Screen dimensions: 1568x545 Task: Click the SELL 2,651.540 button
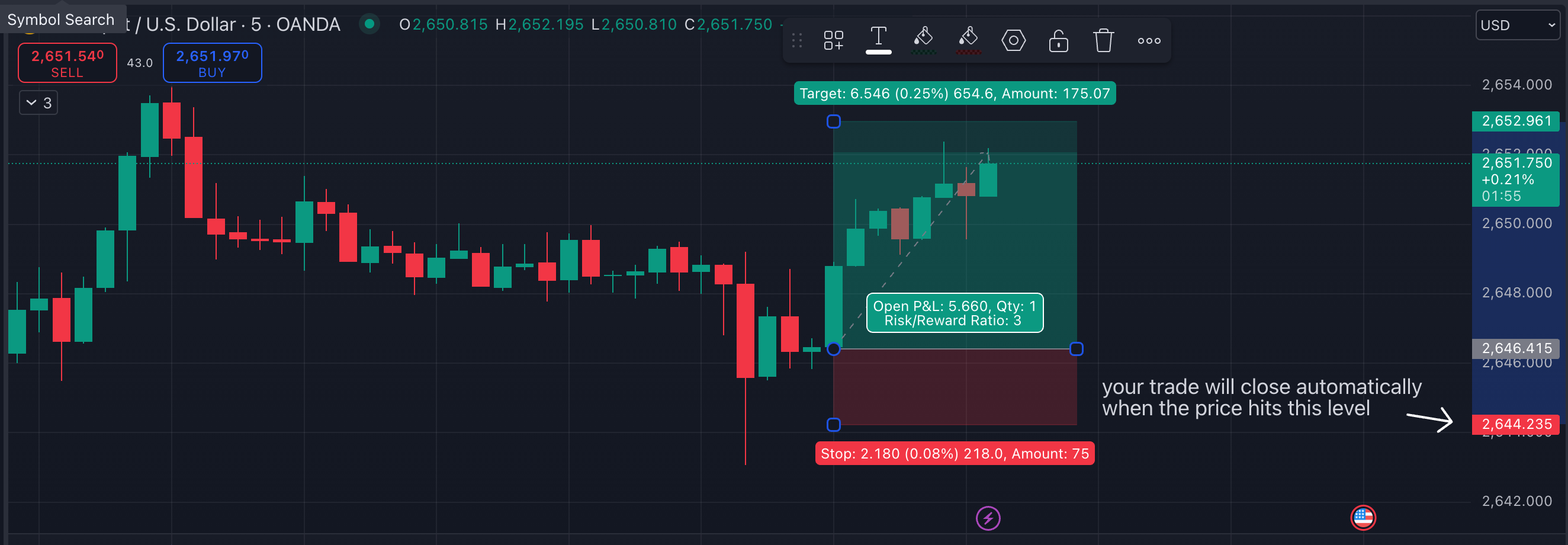[x=68, y=63]
